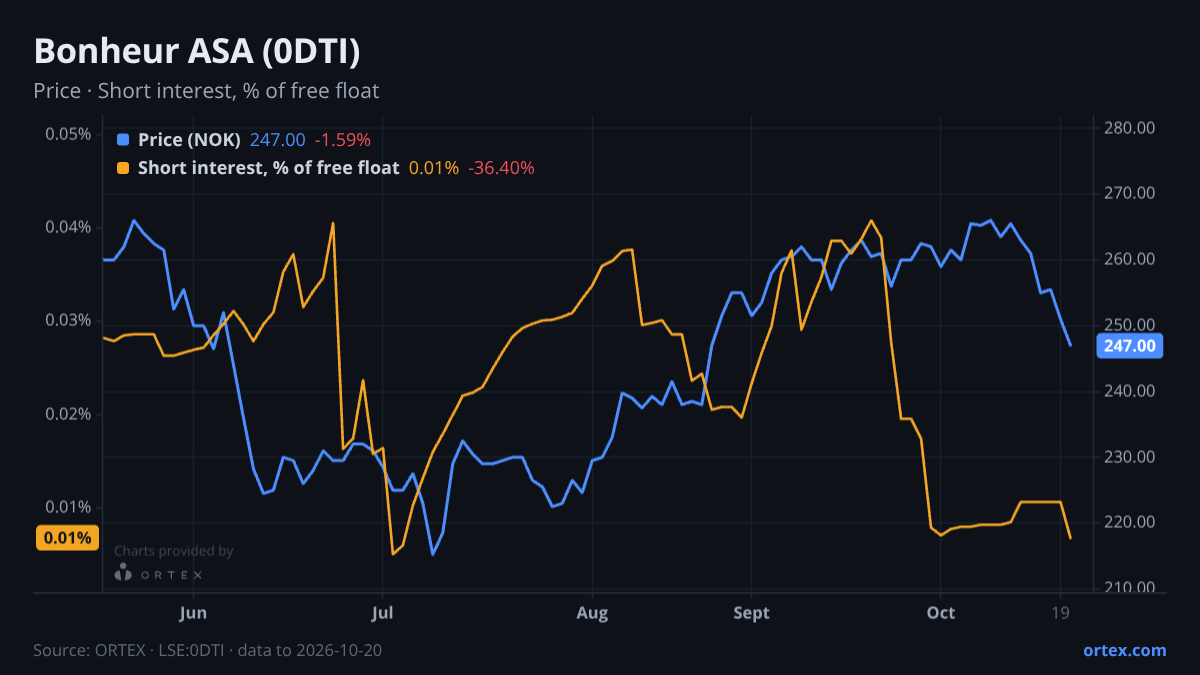Viewport: 1200px width, 675px height.
Task: Open the ortex.com link
Action: click(1125, 650)
